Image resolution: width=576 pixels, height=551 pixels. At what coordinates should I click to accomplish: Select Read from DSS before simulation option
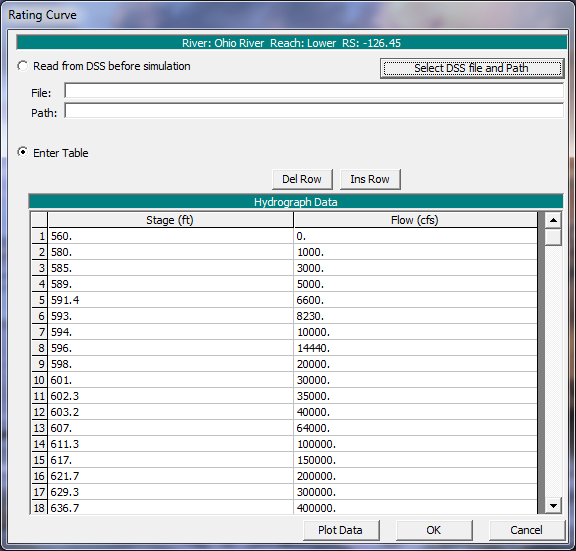click(23, 66)
